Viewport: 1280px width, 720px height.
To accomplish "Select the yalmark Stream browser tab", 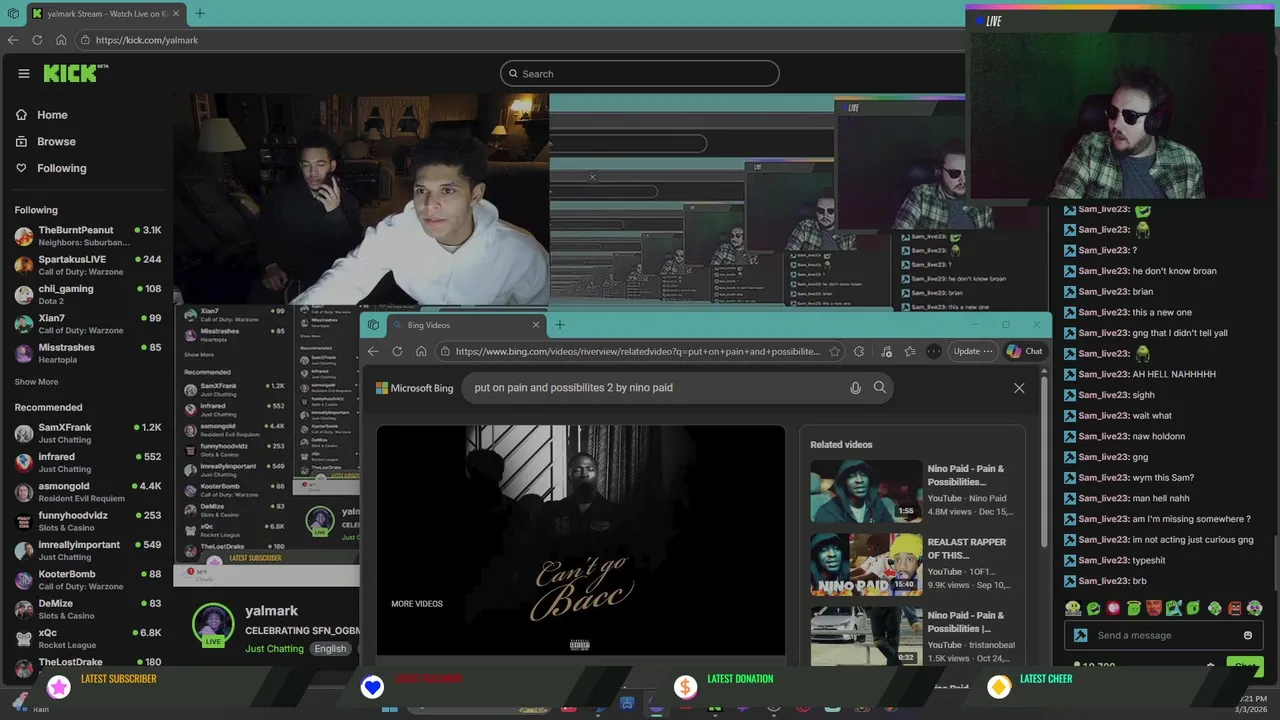I will (x=106, y=13).
